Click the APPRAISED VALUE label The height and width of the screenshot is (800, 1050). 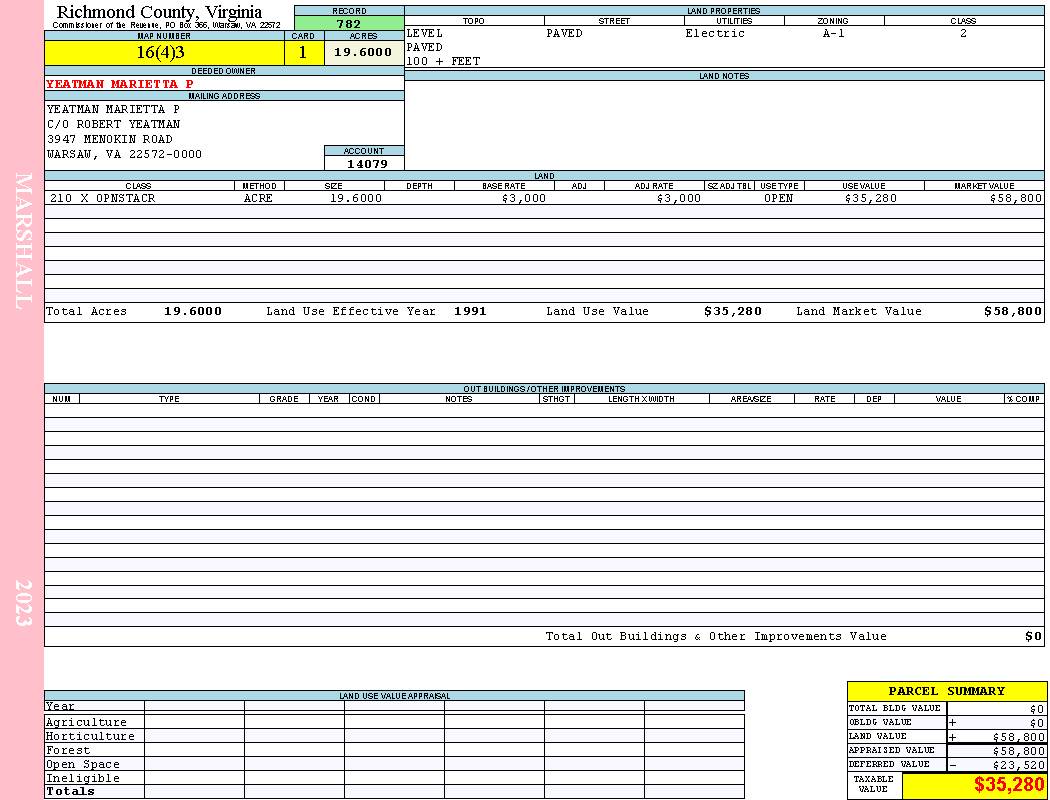point(891,750)
